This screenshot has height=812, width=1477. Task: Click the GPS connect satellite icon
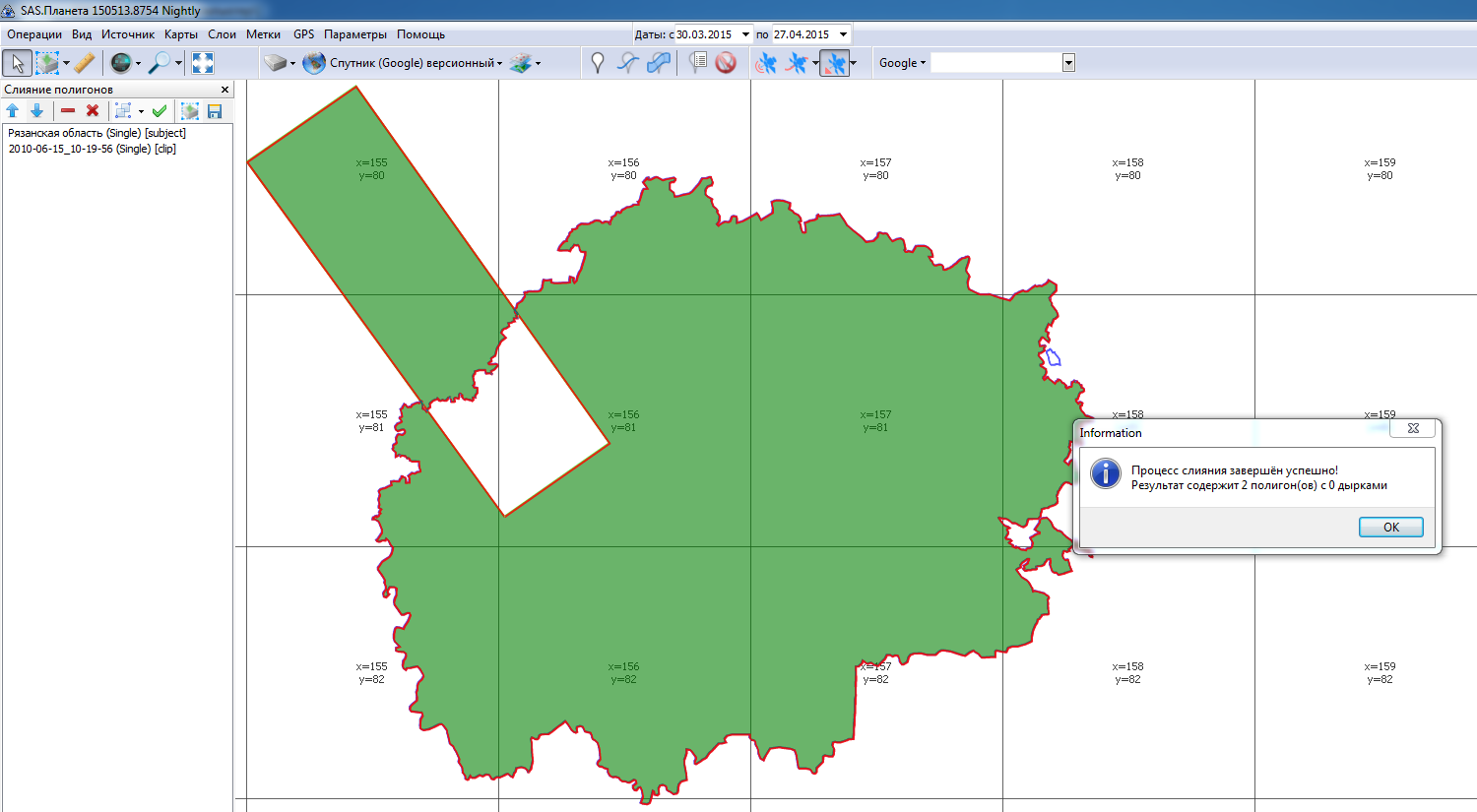(765, 63)
